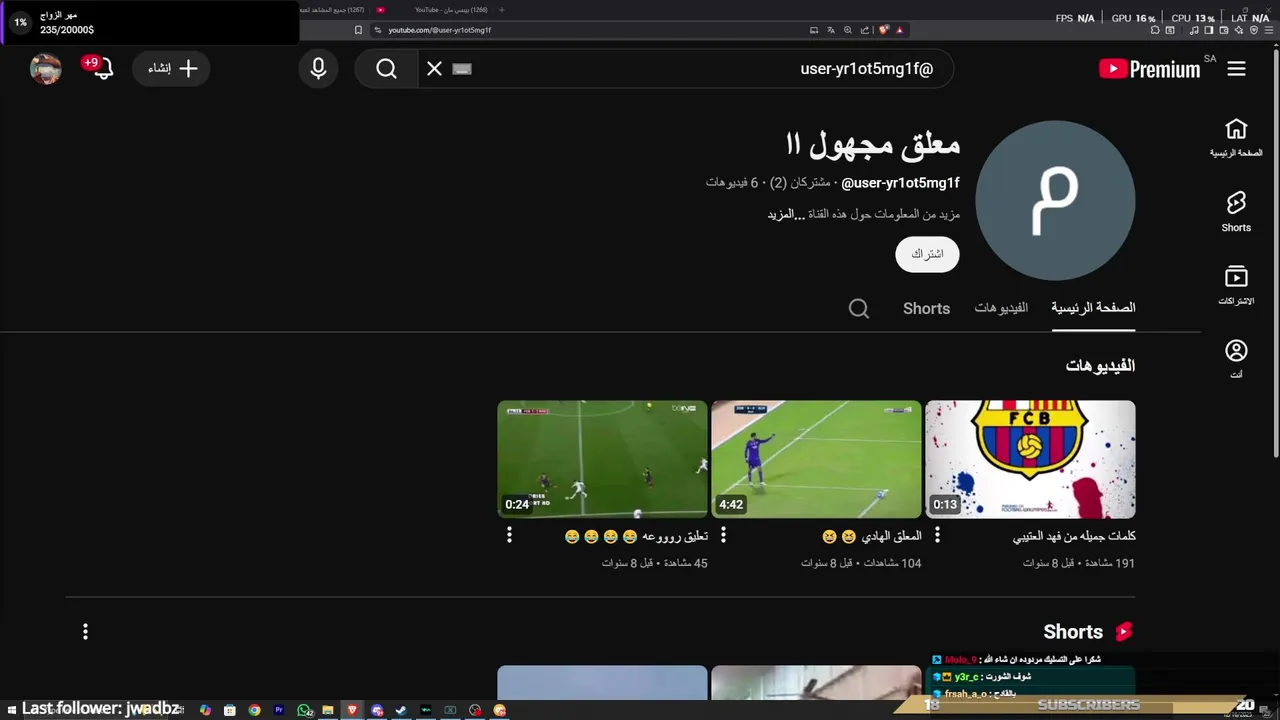Search within the channel using magnifier icon
Image resolution: width=1280 pixels, height=720 pixels.
tap(858, 308)
